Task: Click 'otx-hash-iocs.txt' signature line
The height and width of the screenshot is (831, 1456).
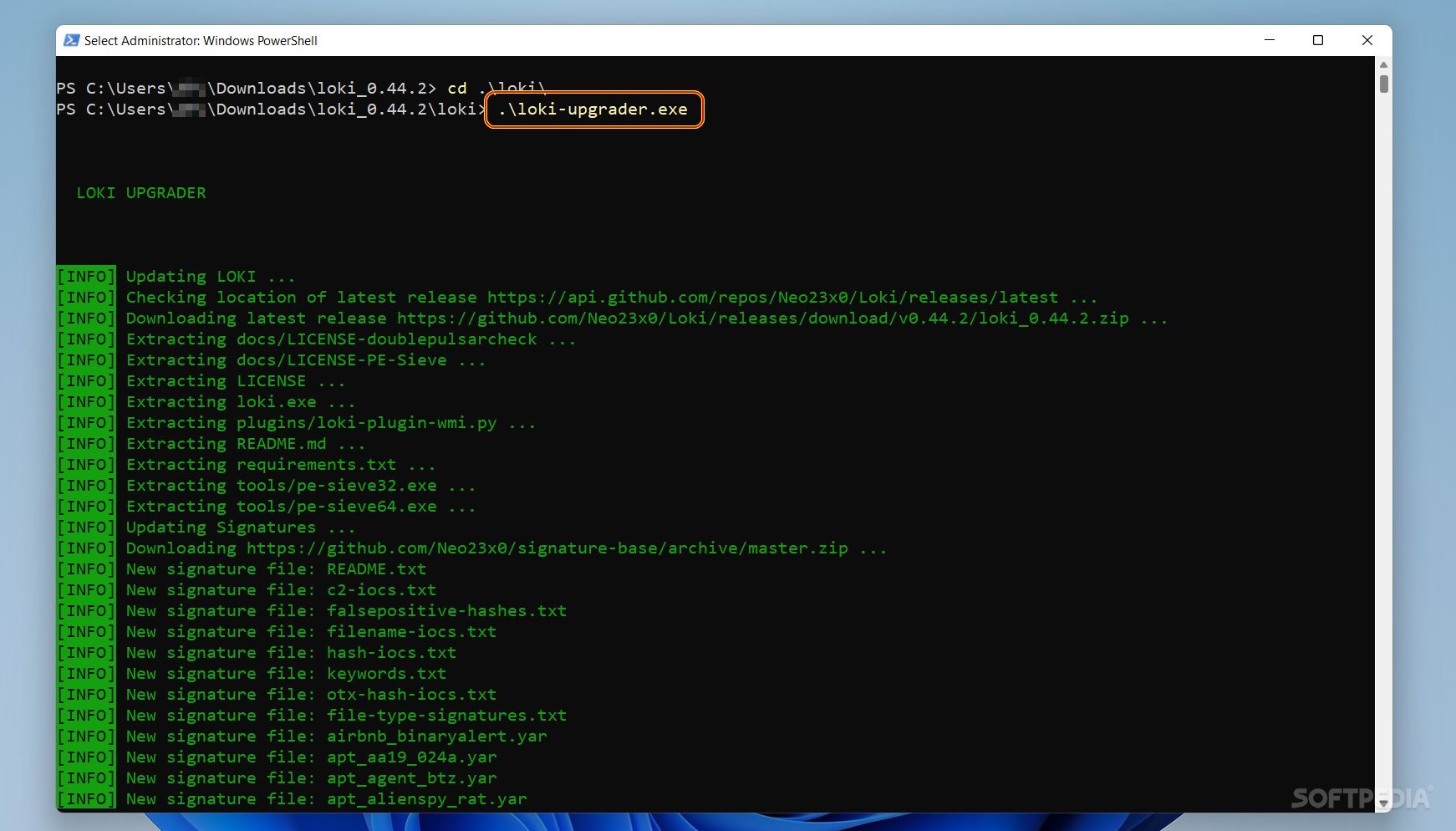Action: (311, 695)
